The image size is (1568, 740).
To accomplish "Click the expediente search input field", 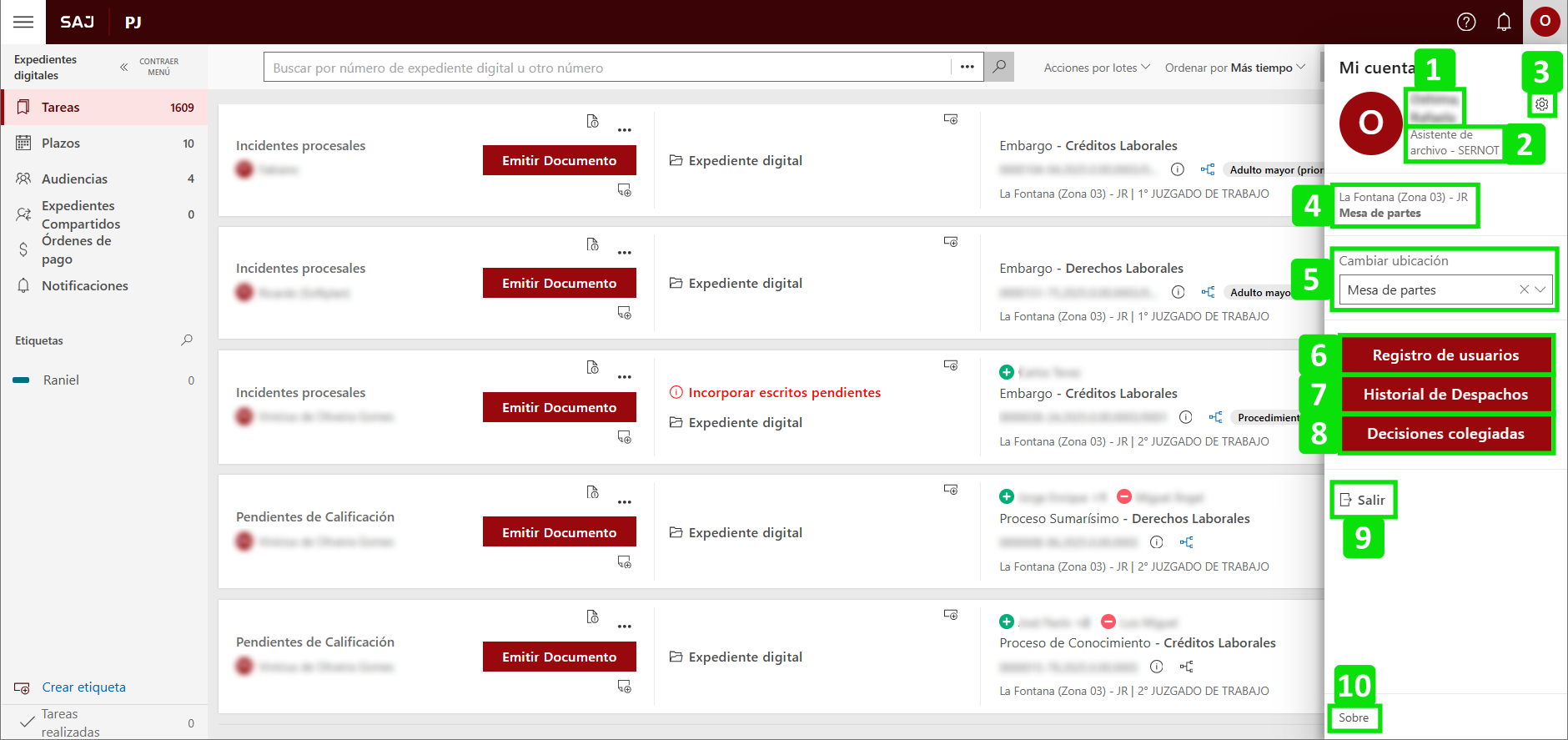I will (609, 68).
